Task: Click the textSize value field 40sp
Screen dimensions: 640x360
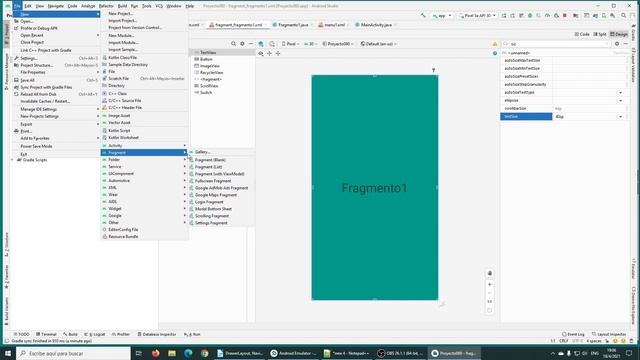Action: coord(585,117)
